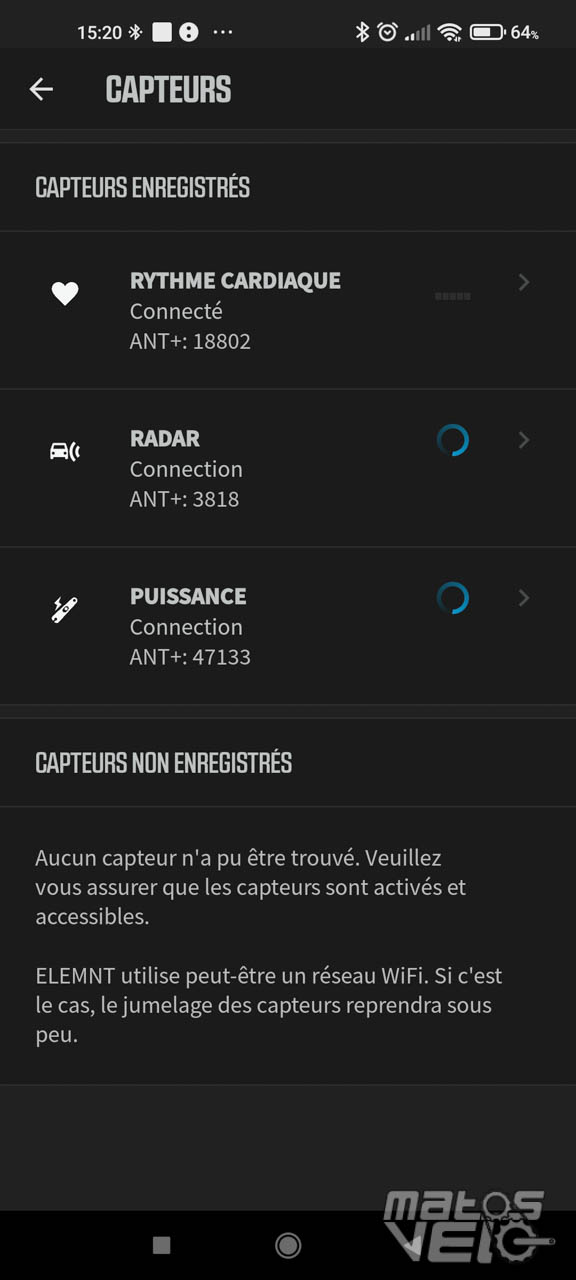The width and height of the screenshot is (576, 1280).
Task: Tap the Bluetooth icon in status bar
Action: click(x=362, y=32)
